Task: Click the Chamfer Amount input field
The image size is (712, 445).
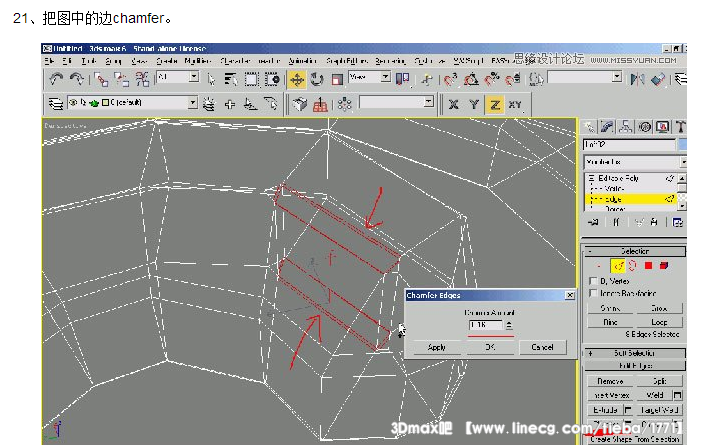Action: click(485, 325)
